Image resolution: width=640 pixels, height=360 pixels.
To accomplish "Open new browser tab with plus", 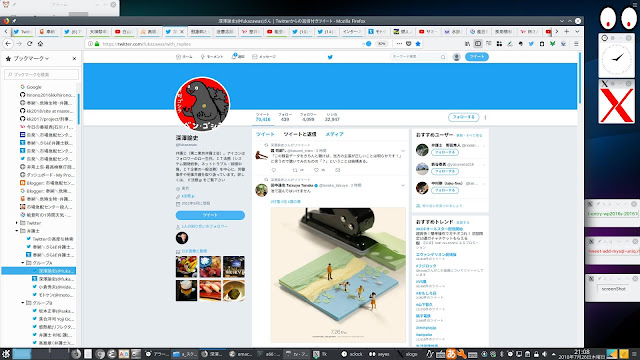I will click(x=567, y=31).
